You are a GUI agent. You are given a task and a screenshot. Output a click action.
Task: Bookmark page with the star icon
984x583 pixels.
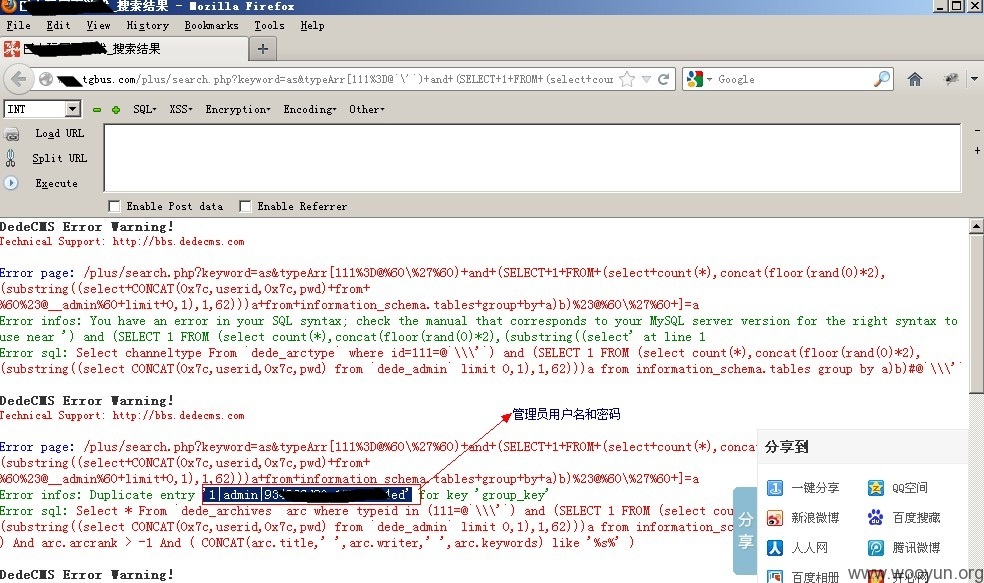pos(626,80)
